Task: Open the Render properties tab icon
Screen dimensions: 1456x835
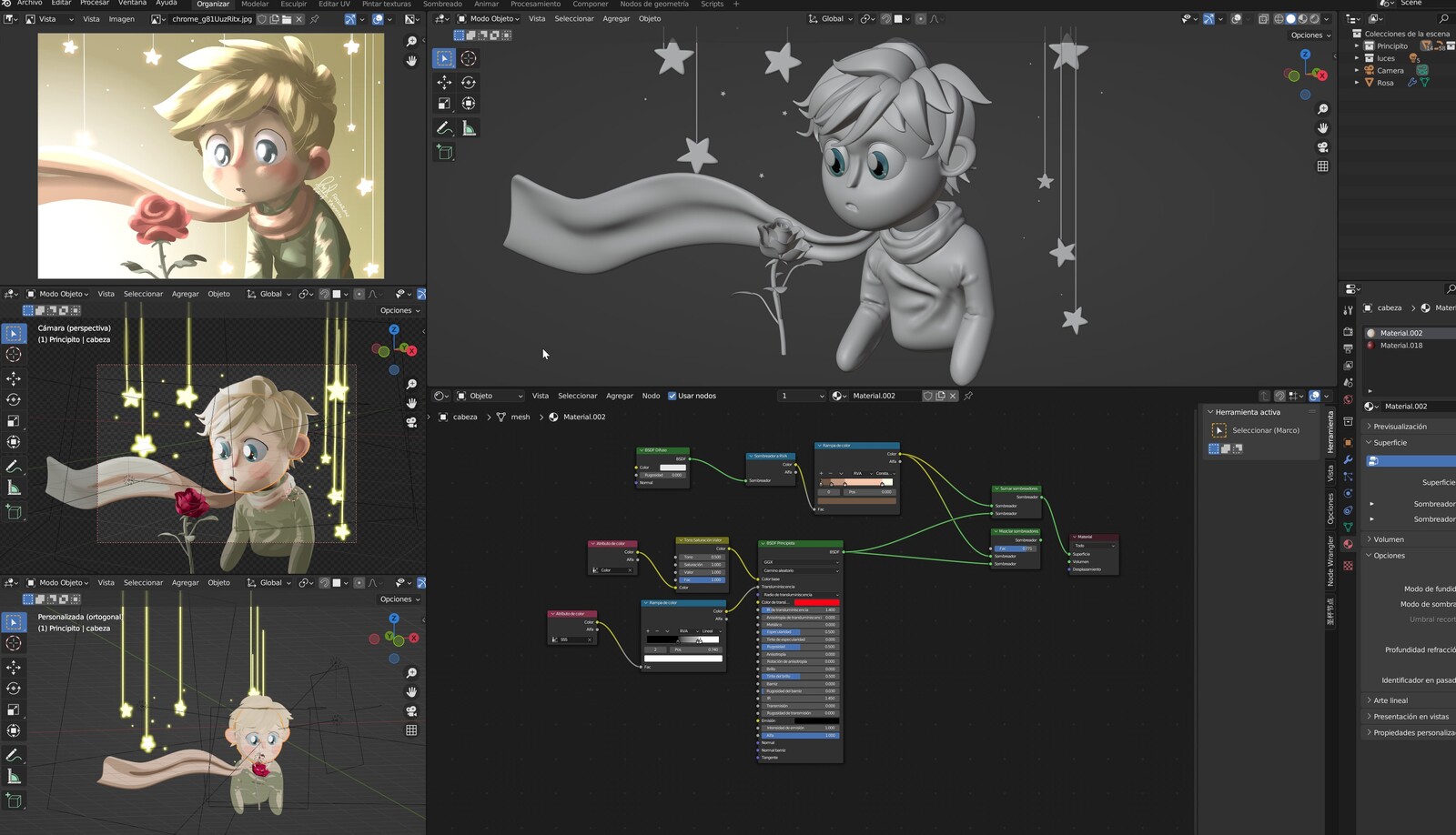Action: (1348, 332)
